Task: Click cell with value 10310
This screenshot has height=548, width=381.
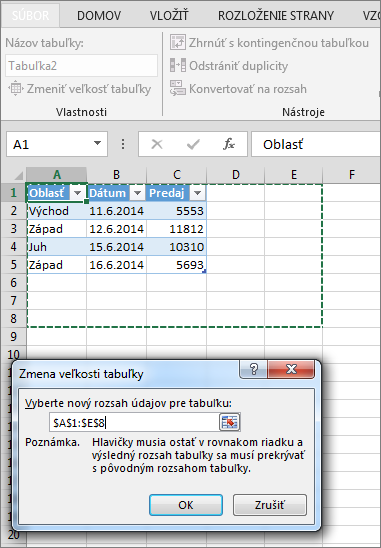Action: (177, 247)
